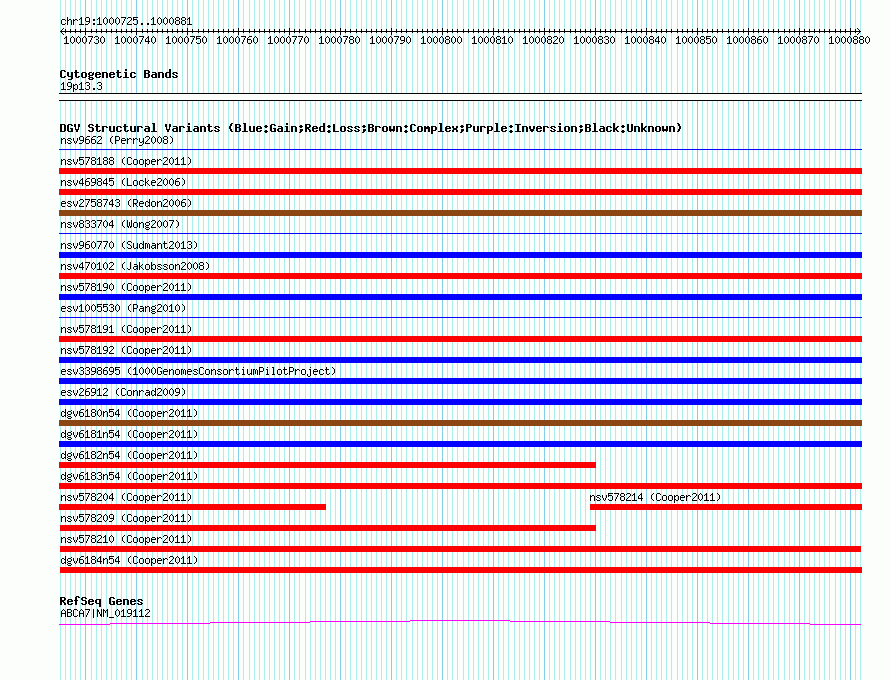Click ruler position 1000860
Viewport: 890px width, 680px height.
point(747,40)
